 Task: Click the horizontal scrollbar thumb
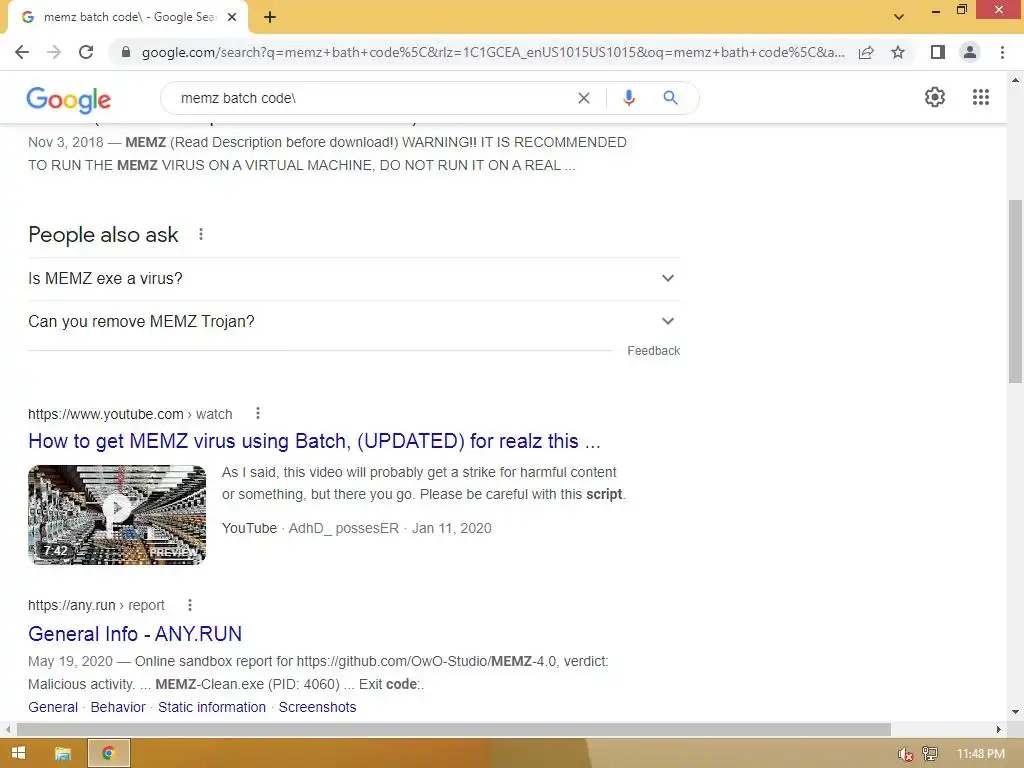[454, 729]
